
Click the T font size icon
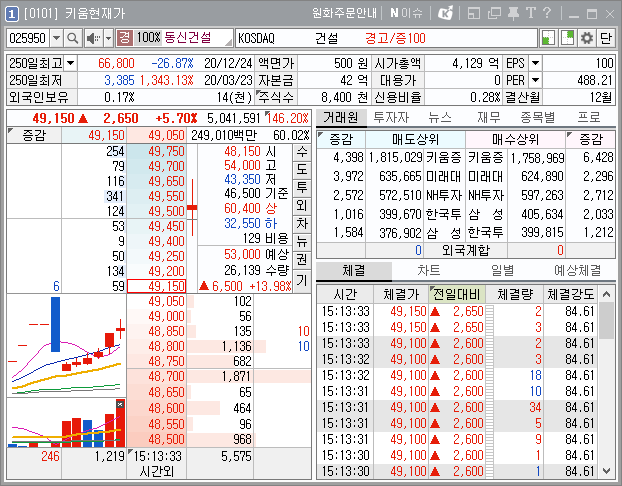click(531, 13)
